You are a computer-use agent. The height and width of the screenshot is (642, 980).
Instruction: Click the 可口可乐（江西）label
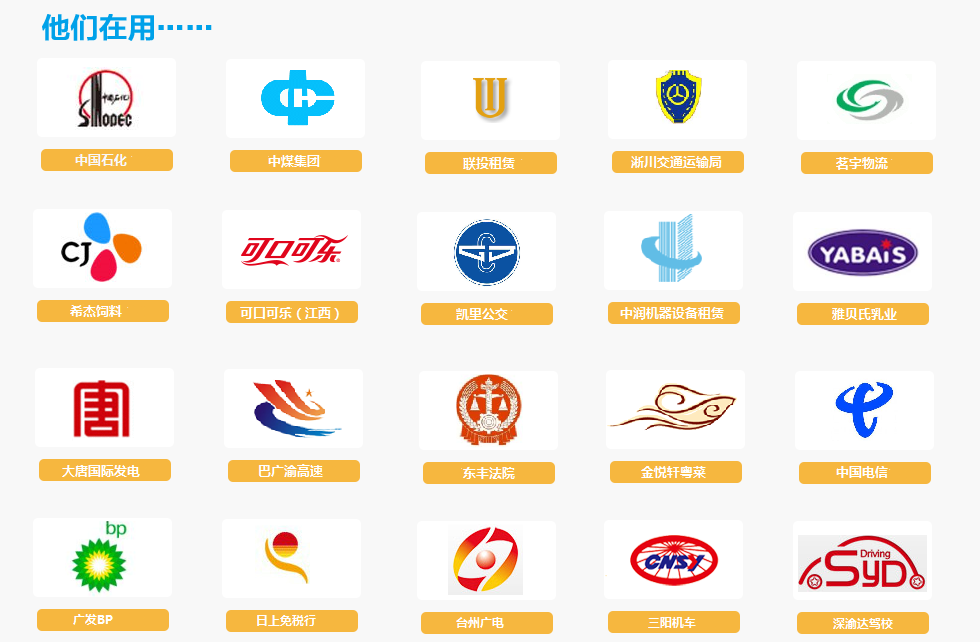point(292,313)
